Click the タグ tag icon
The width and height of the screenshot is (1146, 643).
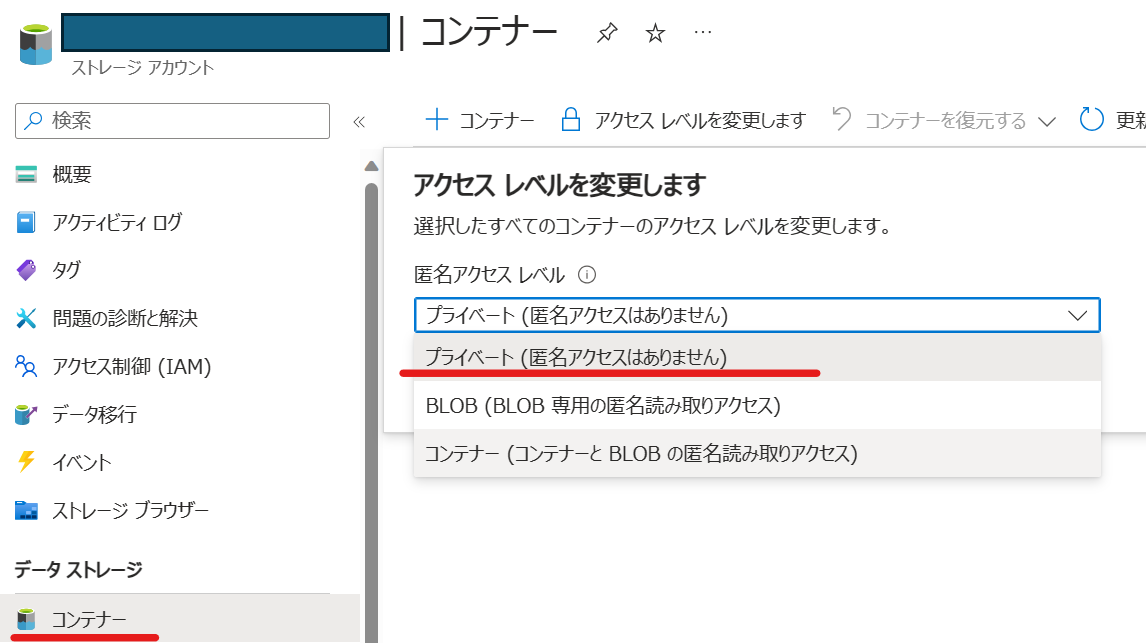[x=26, y=270]
